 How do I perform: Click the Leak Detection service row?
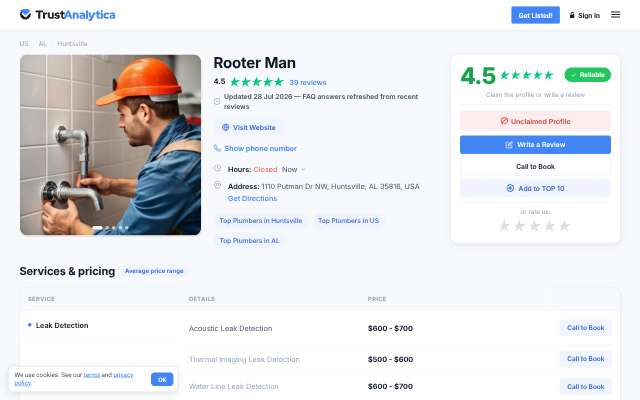[62, 325]
